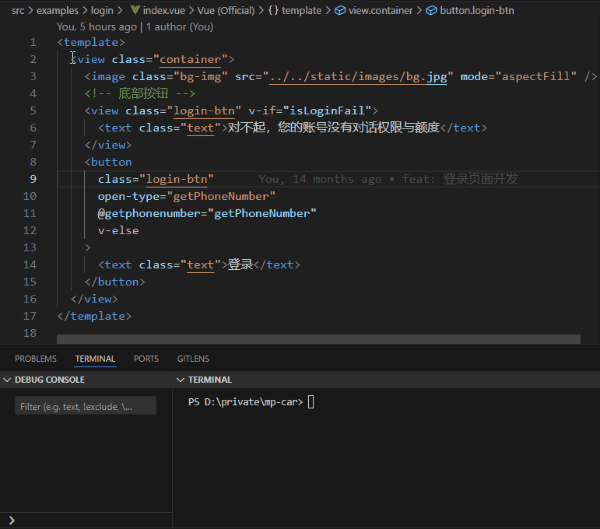Click the cube icon before view.container breadcrumb

340,10
